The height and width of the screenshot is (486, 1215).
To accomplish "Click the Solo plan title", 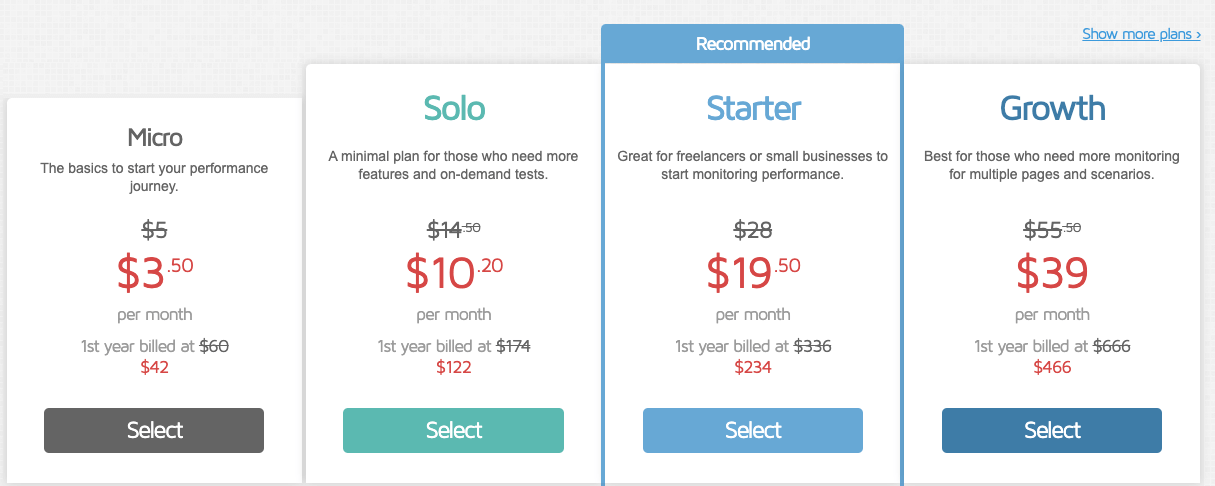I will point(454,108).
